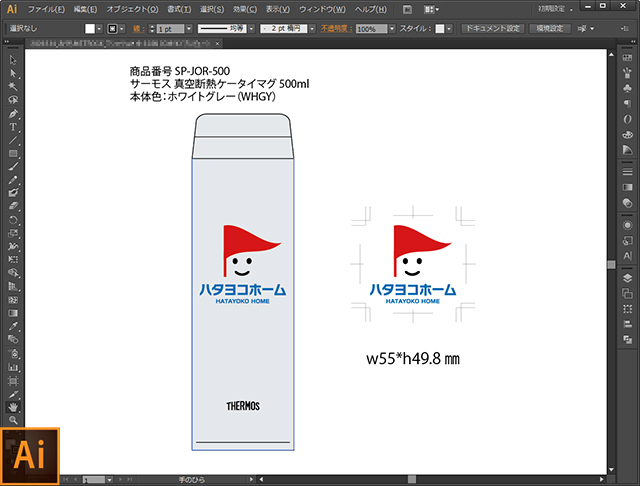The height and width of the screenshot is (486, 640).
Task: Select the Pen tool
Action: pos(13,113)
